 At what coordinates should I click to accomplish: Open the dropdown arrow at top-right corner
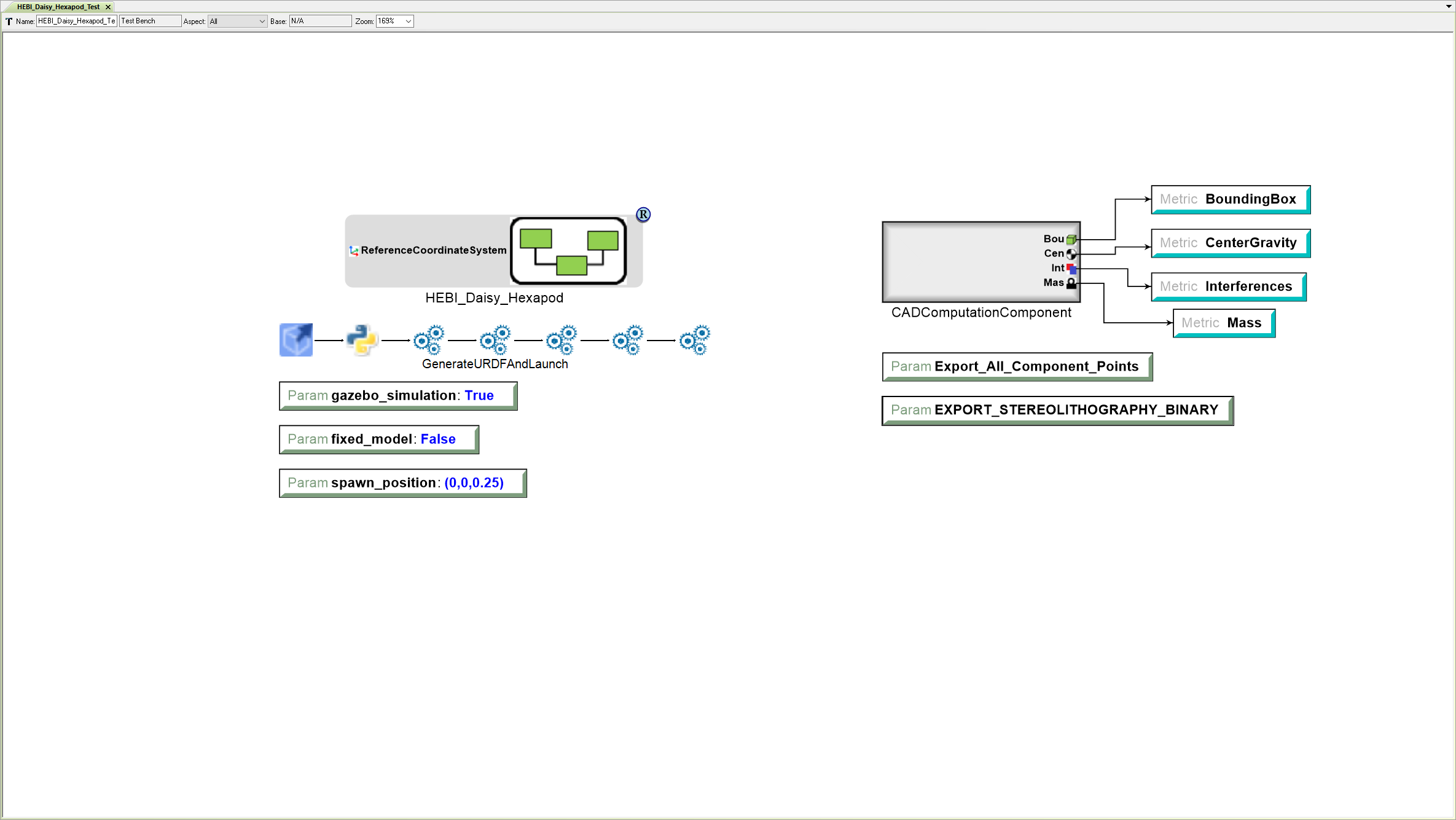click(1450, 6)
